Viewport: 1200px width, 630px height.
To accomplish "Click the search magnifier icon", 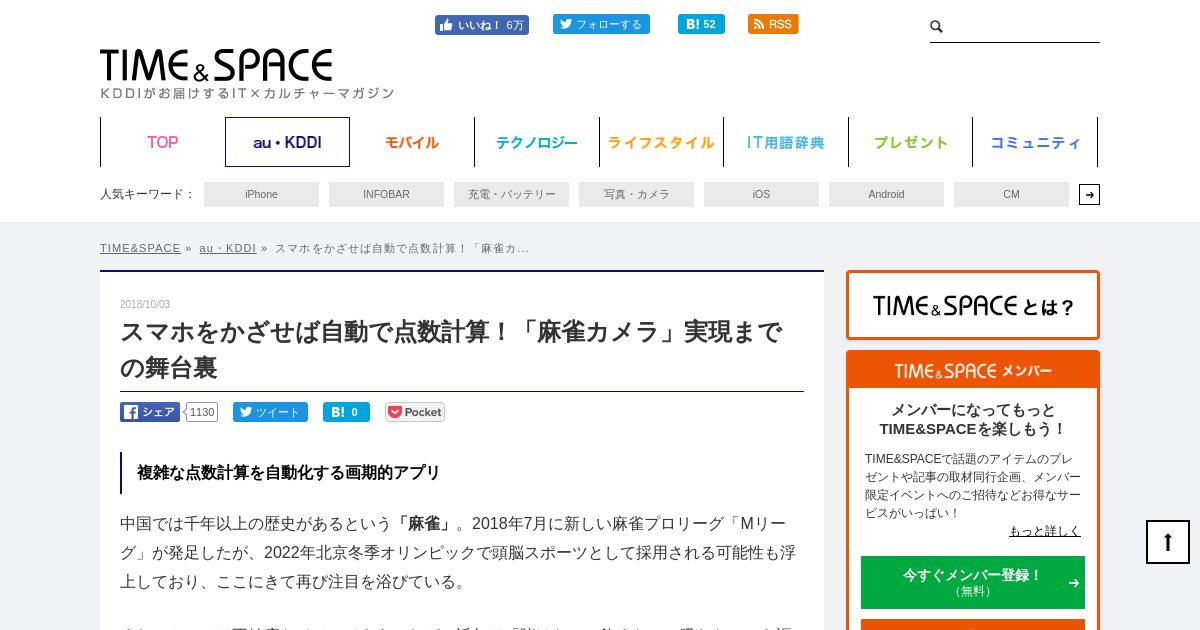I will pos(936,26).
